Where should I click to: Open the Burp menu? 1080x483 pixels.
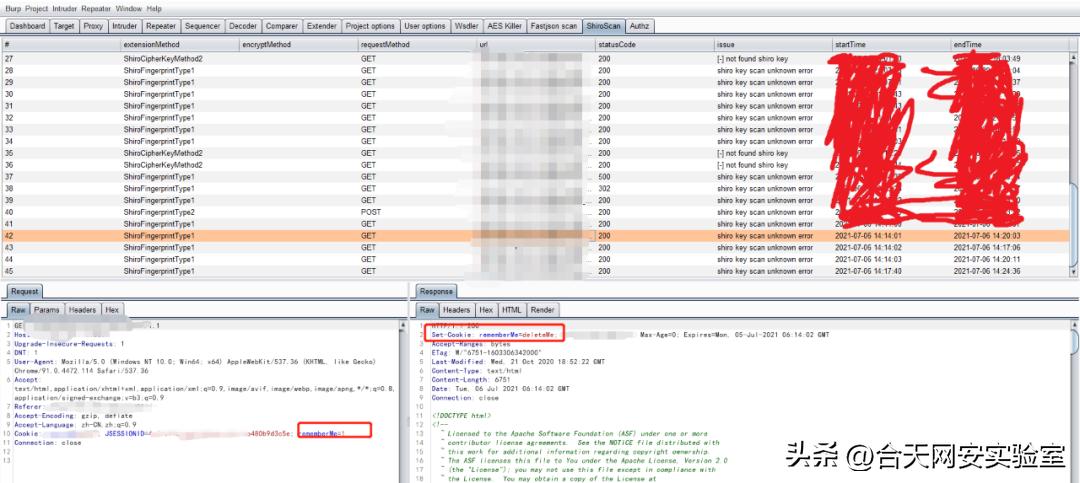coord(13,8)
